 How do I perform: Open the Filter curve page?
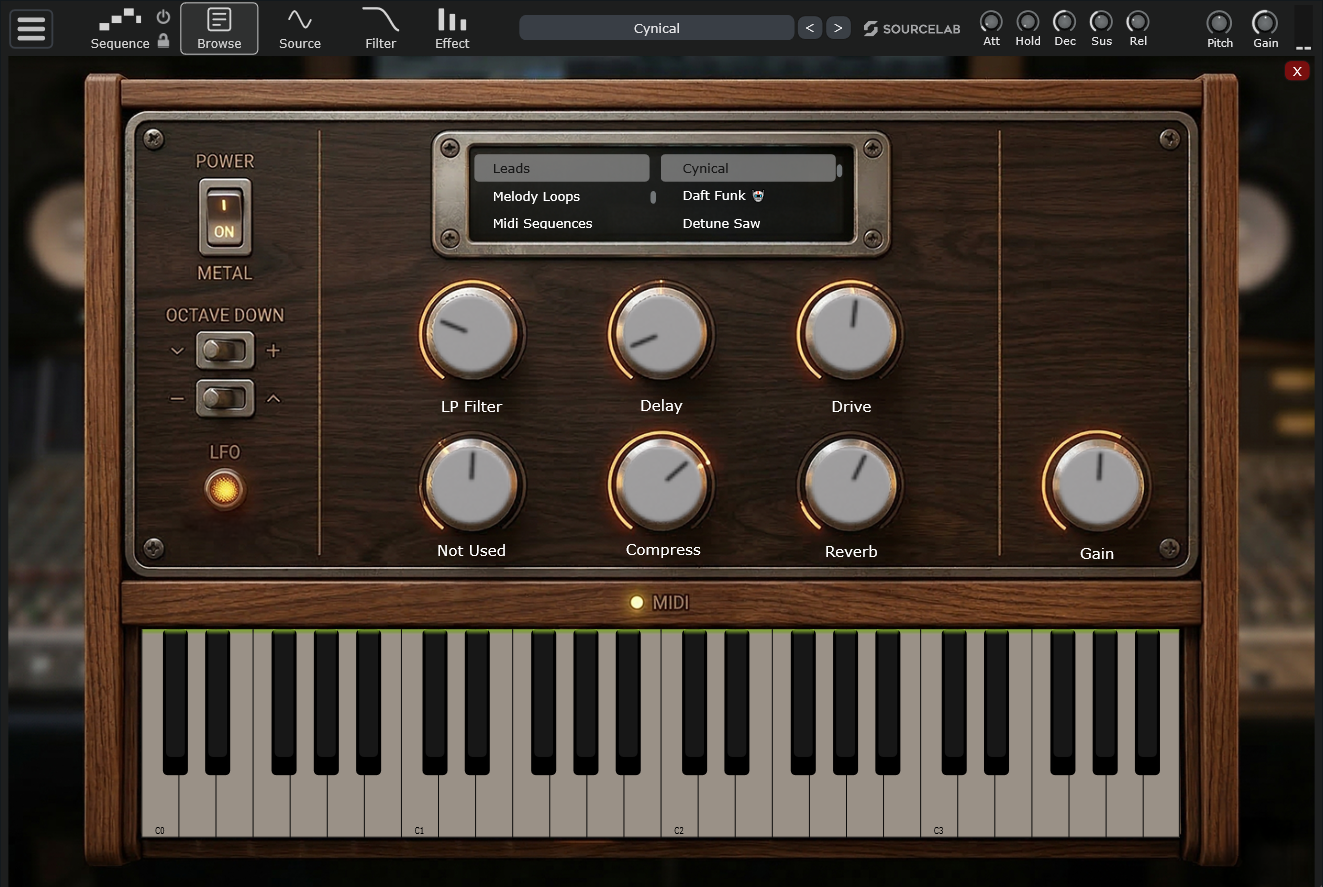pyautogui.click(x=380, y=28)
